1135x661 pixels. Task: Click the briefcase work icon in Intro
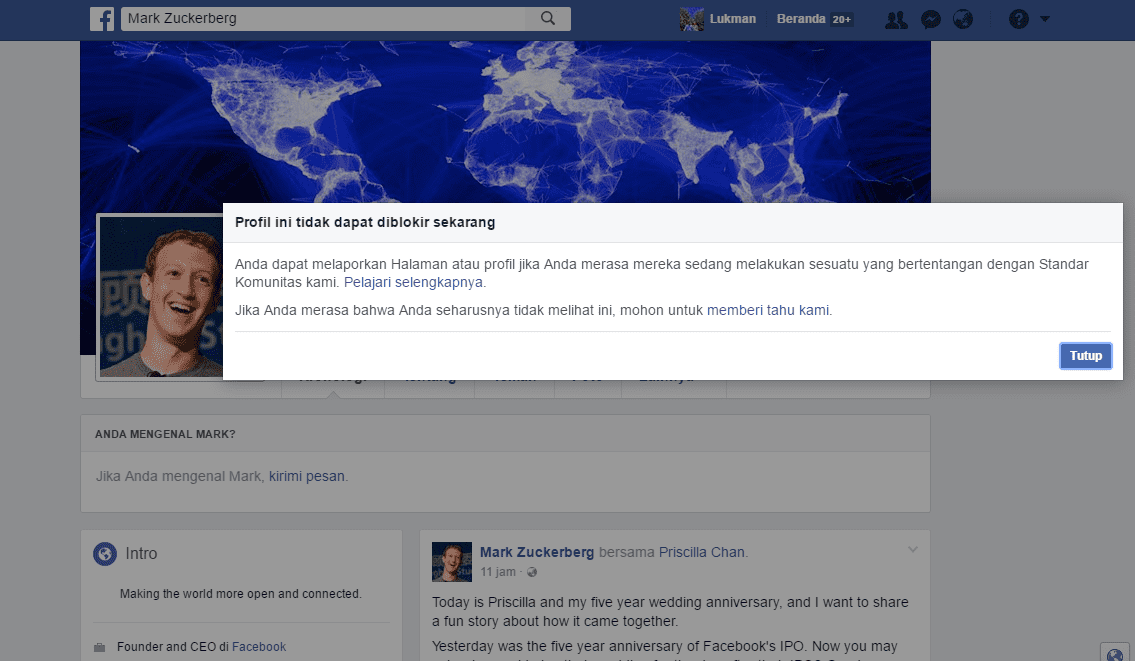[x=100, y=647]
